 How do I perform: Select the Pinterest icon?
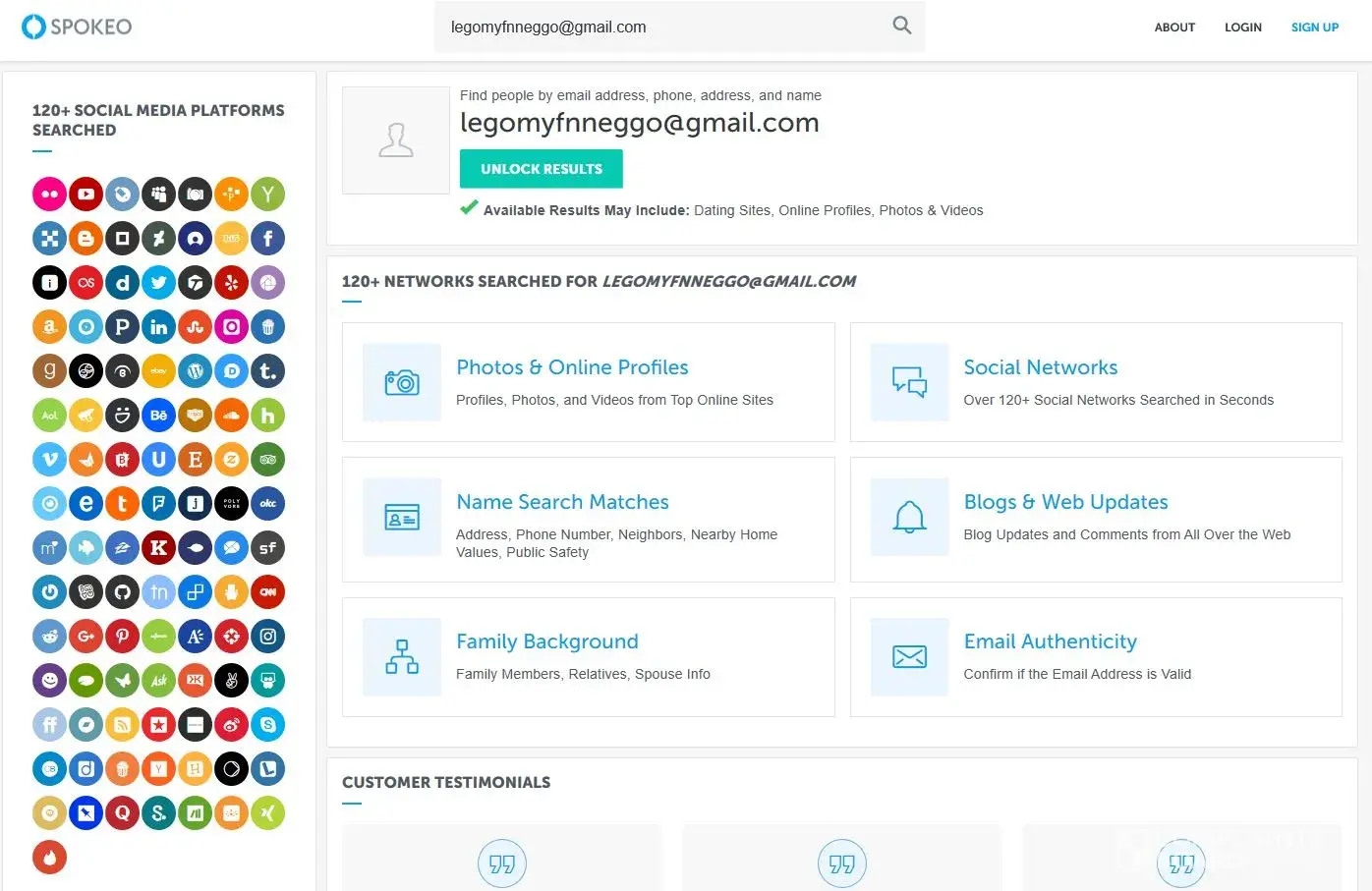click(122, 637)
